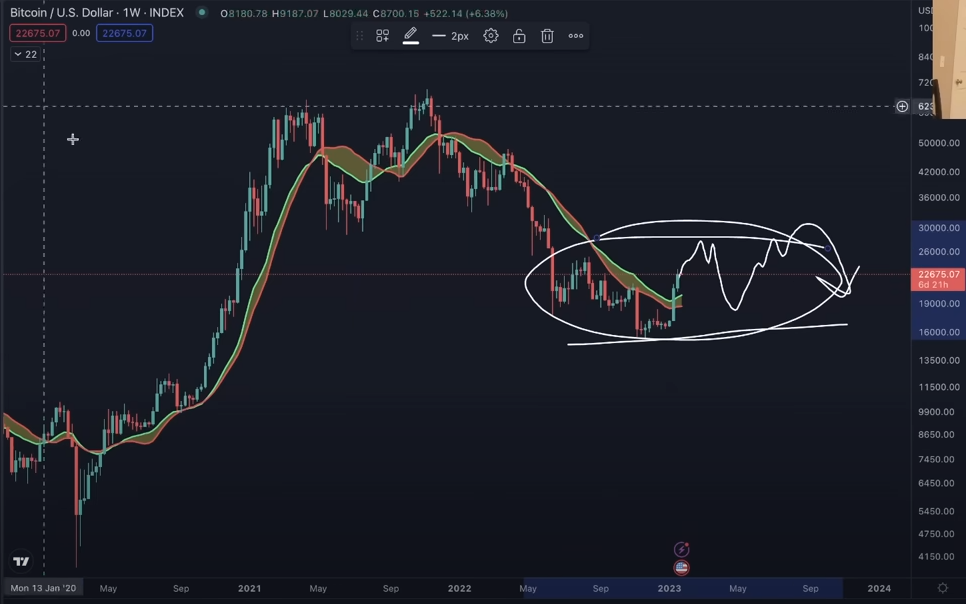Open the lightning event marker near 2023

[681, 549]
